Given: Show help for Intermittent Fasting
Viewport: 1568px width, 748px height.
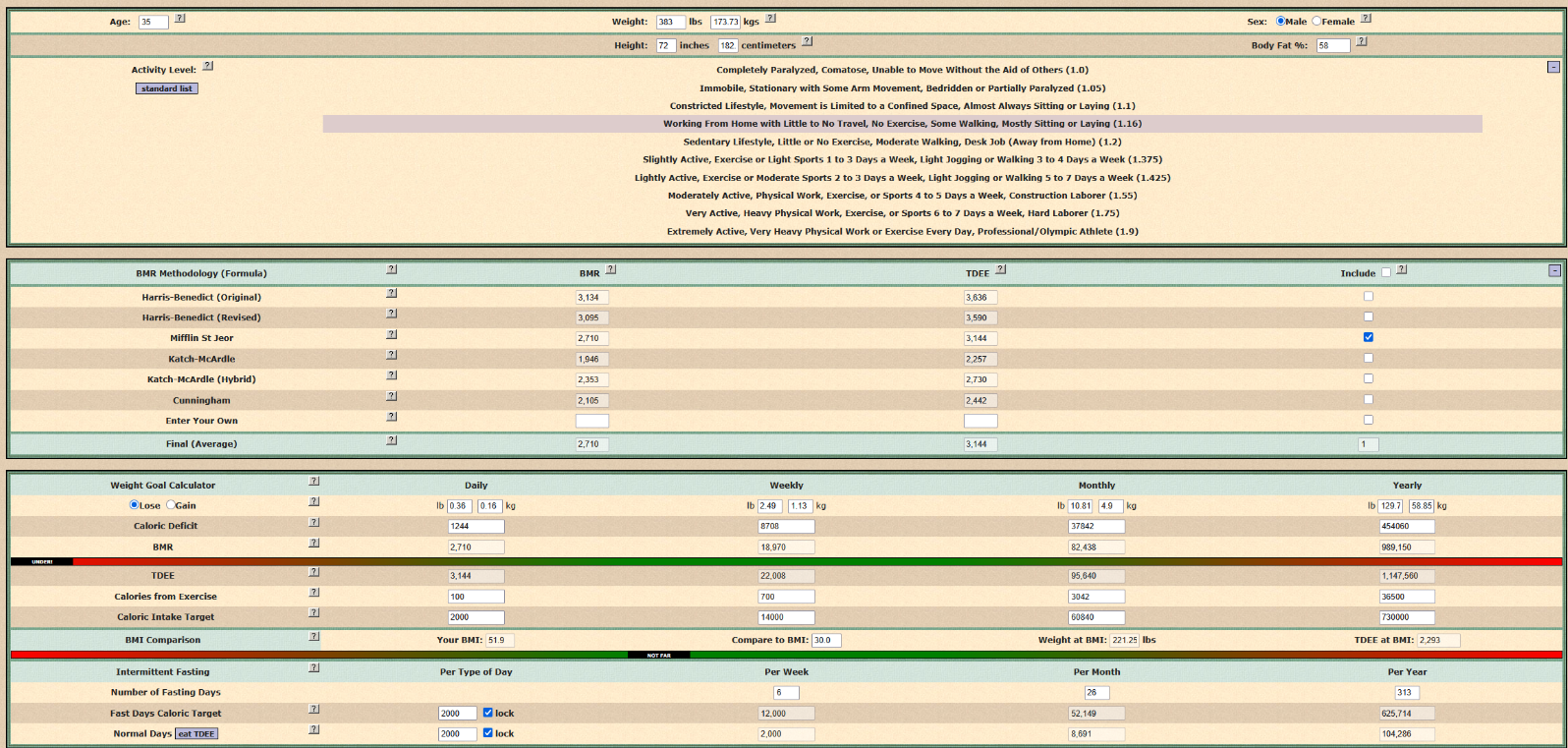Looking at the screenshot, I should pos(313,668).
